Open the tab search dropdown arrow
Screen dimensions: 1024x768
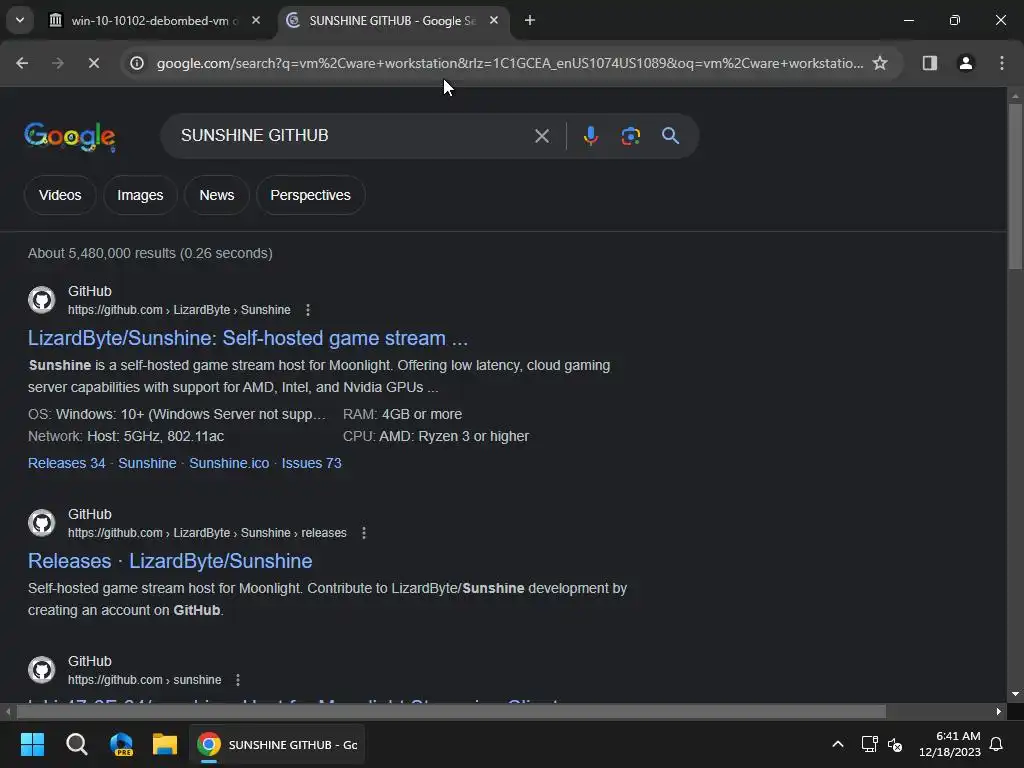(x=20, y=20)
